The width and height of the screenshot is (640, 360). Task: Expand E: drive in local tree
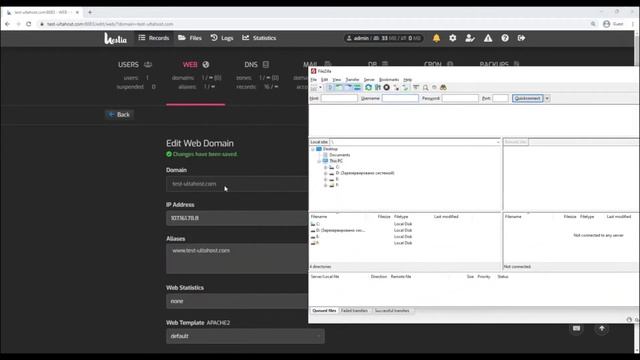tap(325, 179)
